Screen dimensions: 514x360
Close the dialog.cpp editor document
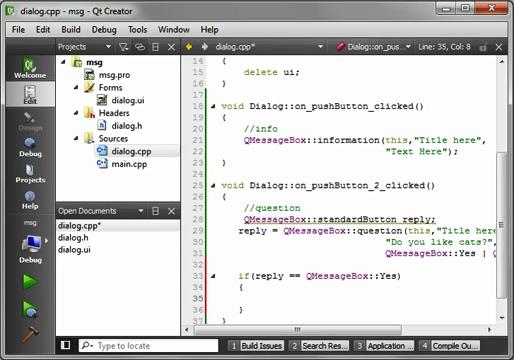coord(499,47)
